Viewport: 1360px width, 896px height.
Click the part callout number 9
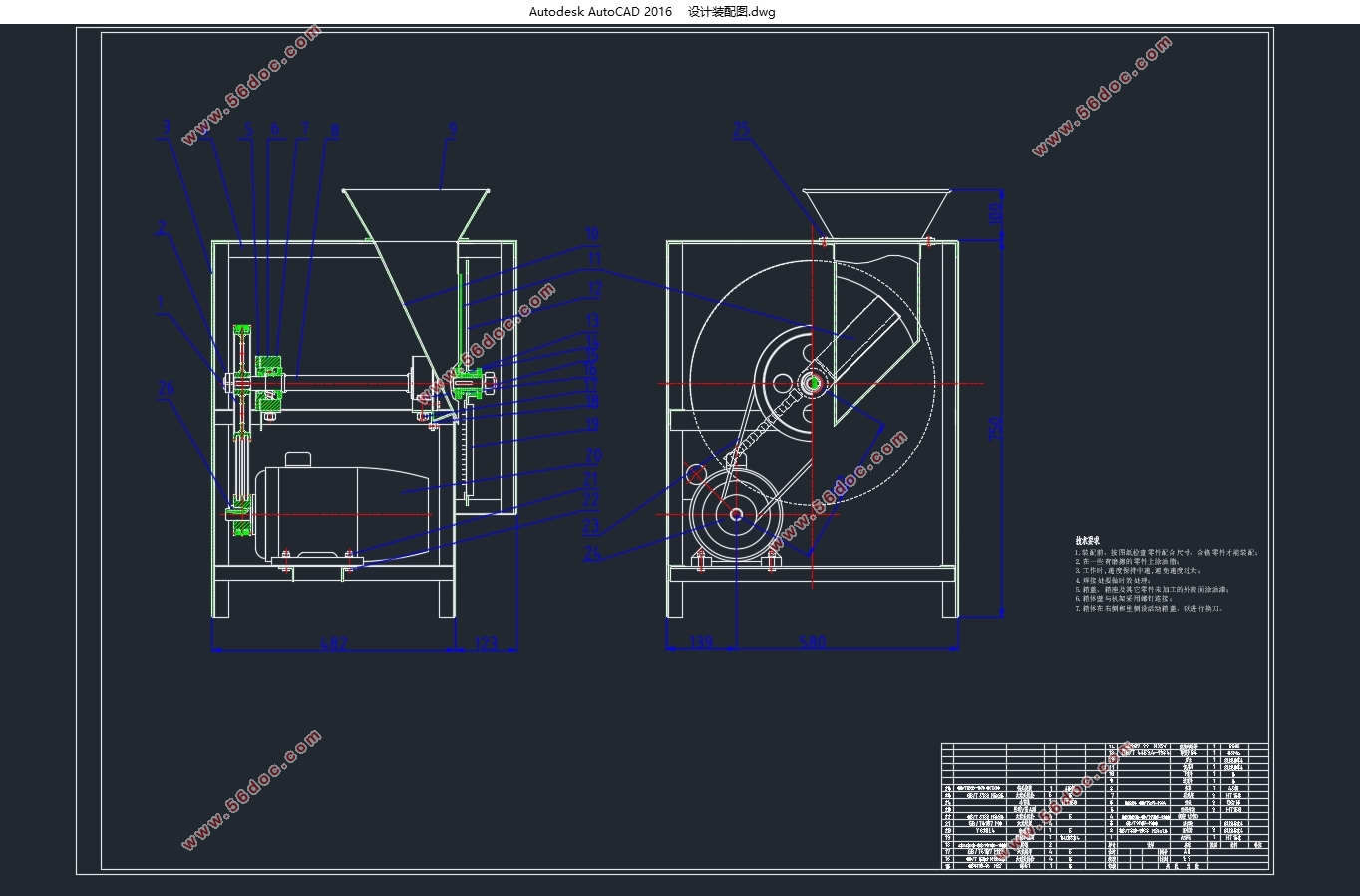click(453, 129)
